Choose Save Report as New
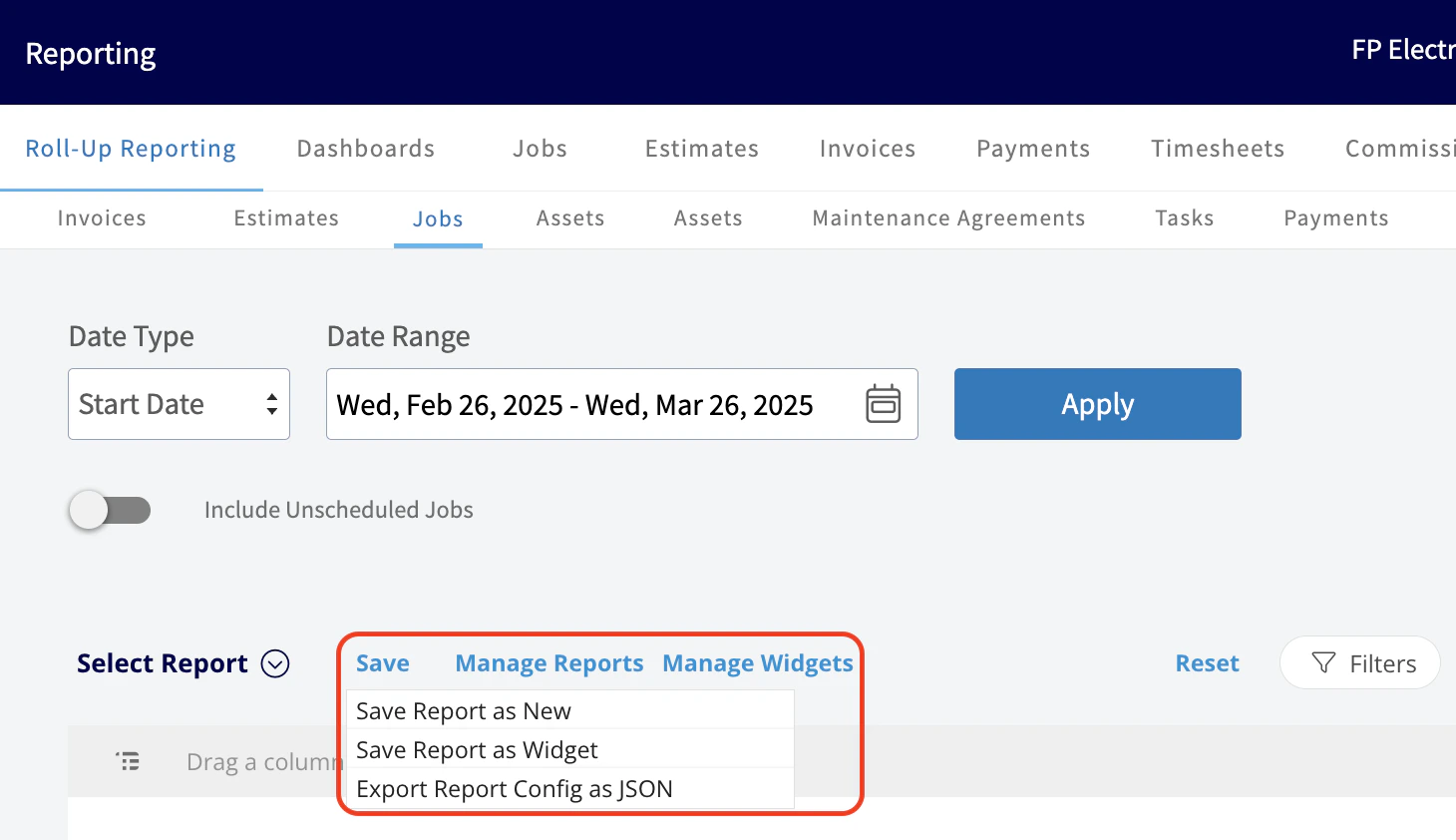1456x840 pixels. [569, 710]
